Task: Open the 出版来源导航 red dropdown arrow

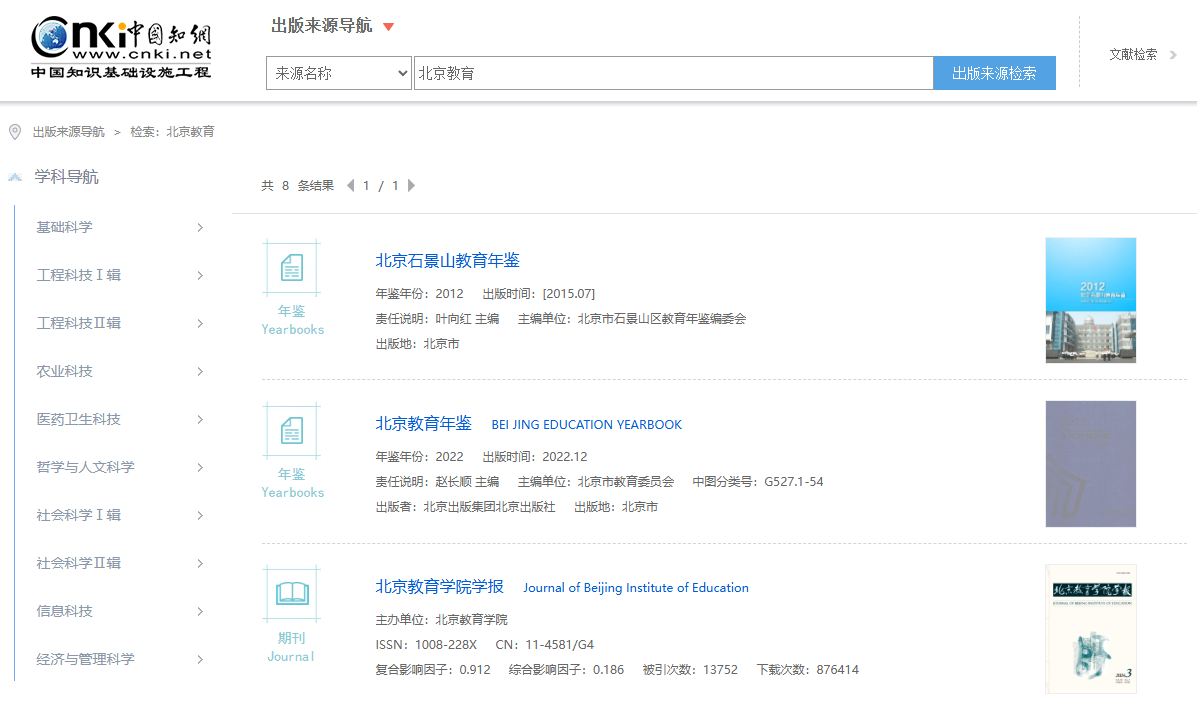Action: click(389, 27)
